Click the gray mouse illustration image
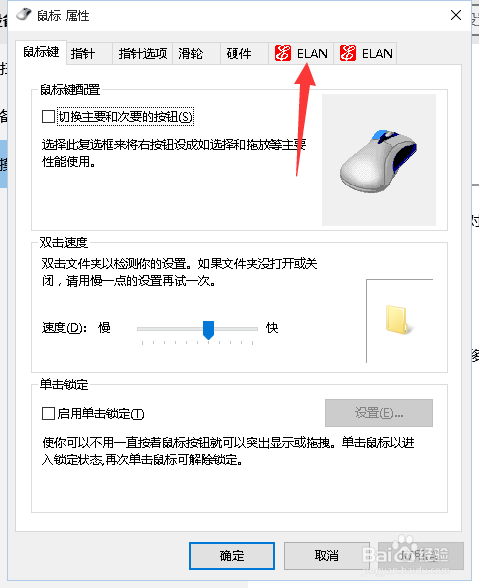The height and width of the screenshot is (588, 479). tap(378, 160)
